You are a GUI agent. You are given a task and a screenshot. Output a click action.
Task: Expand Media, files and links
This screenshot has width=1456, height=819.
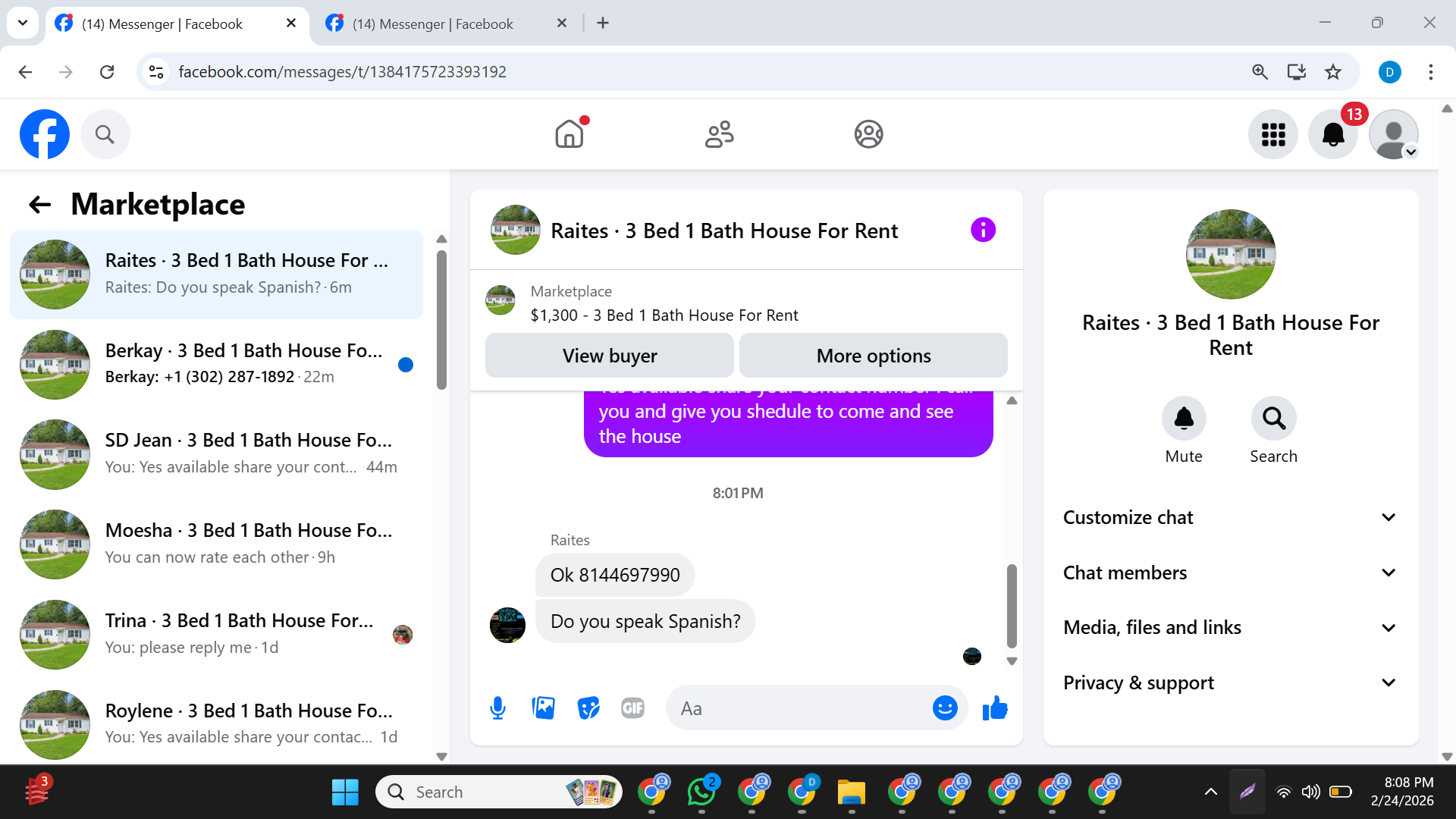tap(1230, 627)
